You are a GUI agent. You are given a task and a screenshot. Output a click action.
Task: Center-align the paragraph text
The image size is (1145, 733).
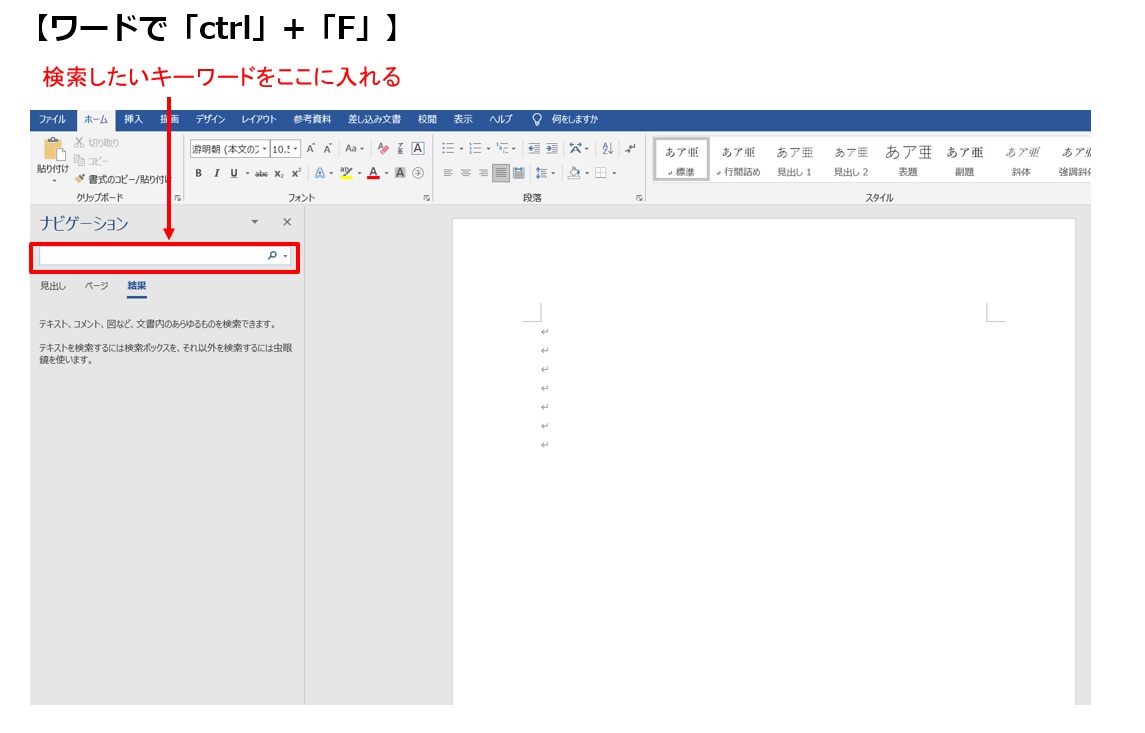(465, 173)
